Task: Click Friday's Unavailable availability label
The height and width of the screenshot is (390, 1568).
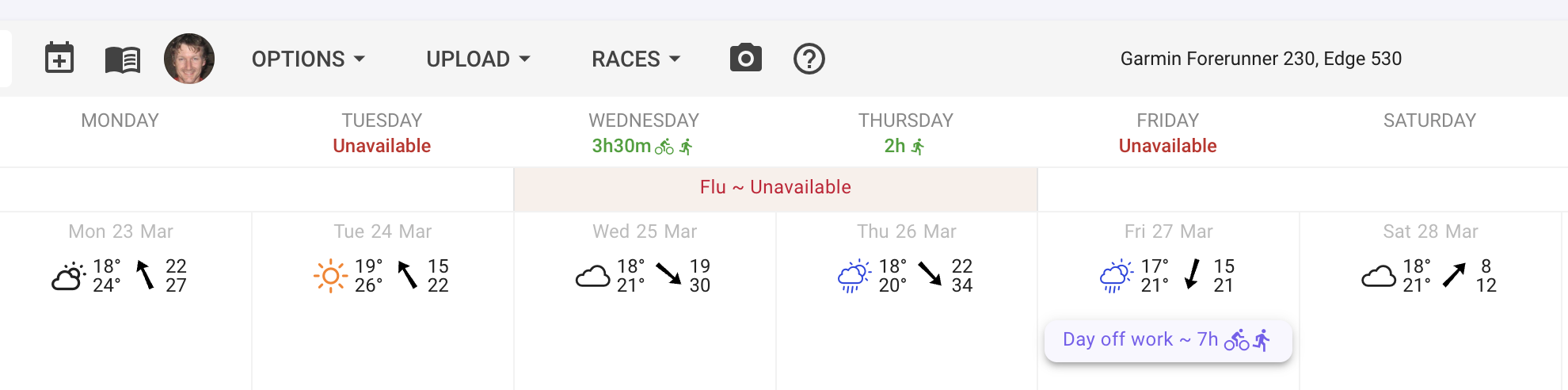Action: tap(1167, 146)
